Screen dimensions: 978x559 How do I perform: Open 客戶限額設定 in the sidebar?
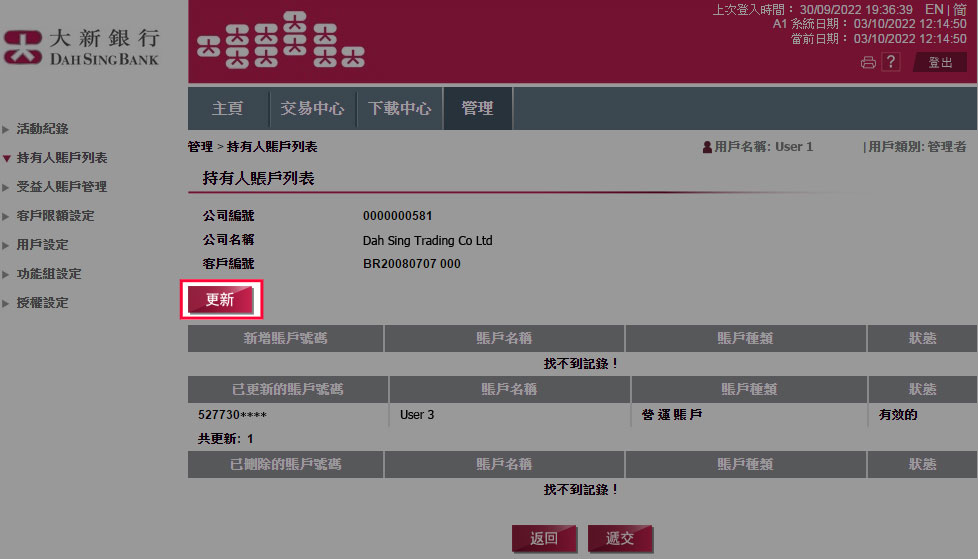(x=56, y=216)
